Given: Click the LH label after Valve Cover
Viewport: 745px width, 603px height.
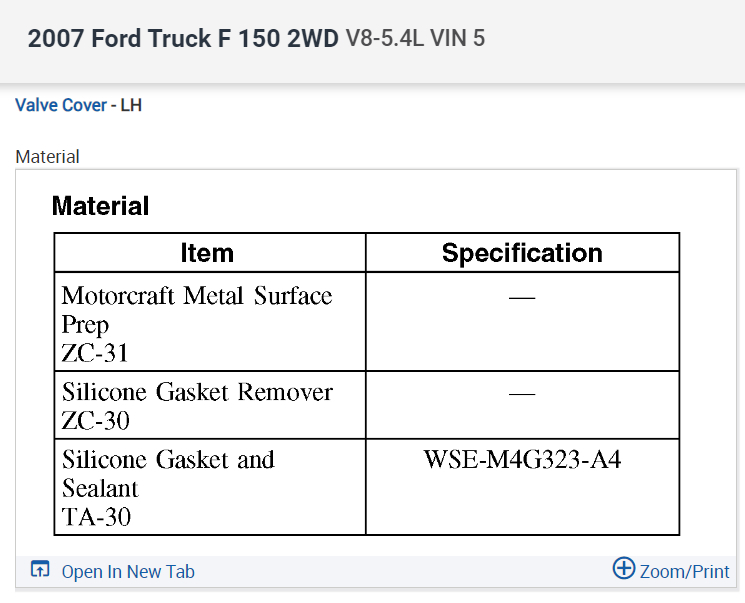Looking at the screenshot, I should pos(131,104).
